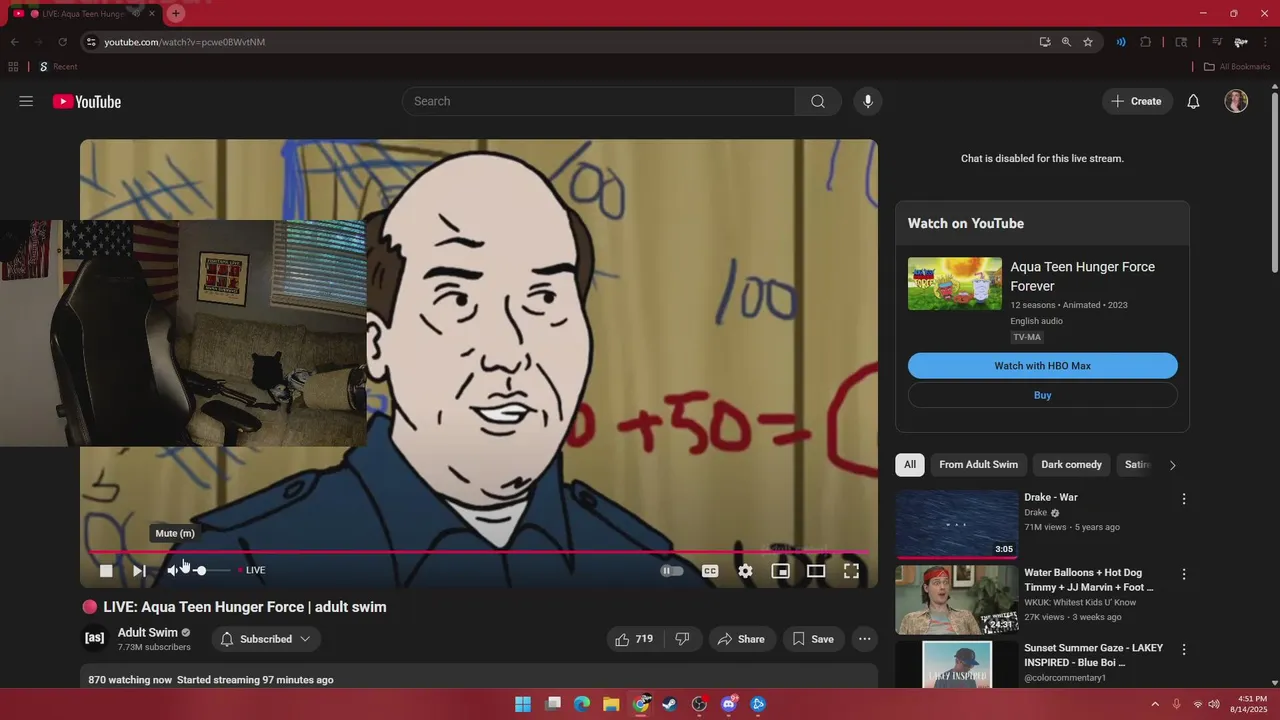Open options for the Water Balloons video

[x=1184, y=575]
